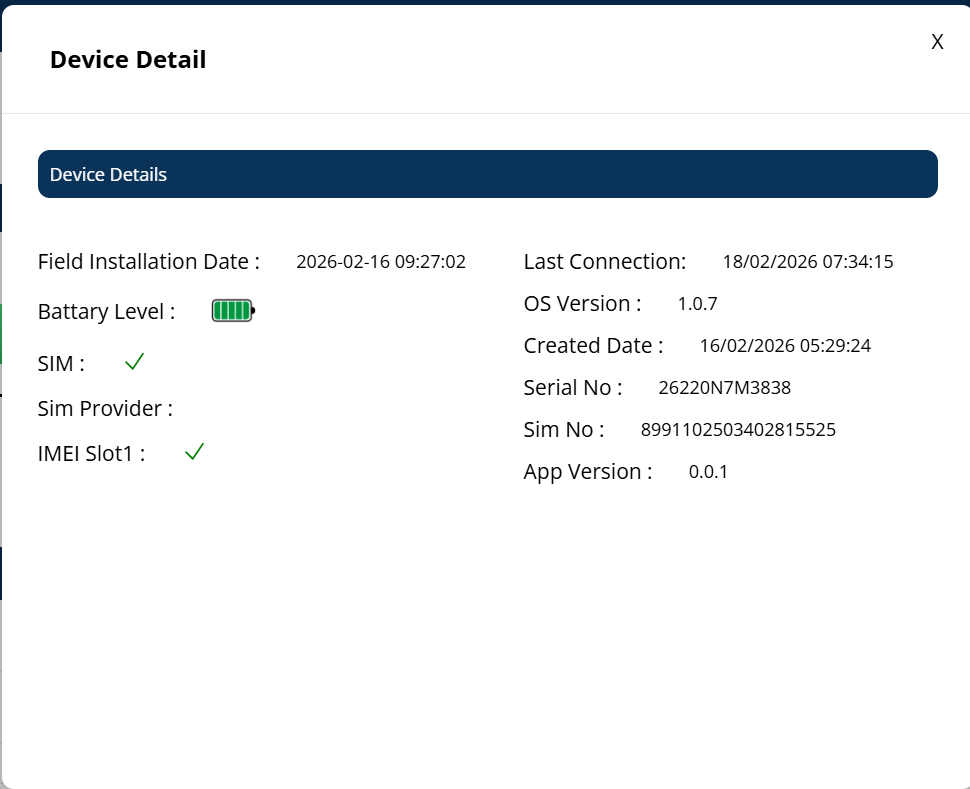Select the Device Details section header bar
This screenshot has width=970, height=789.
[x=487, y=174]
